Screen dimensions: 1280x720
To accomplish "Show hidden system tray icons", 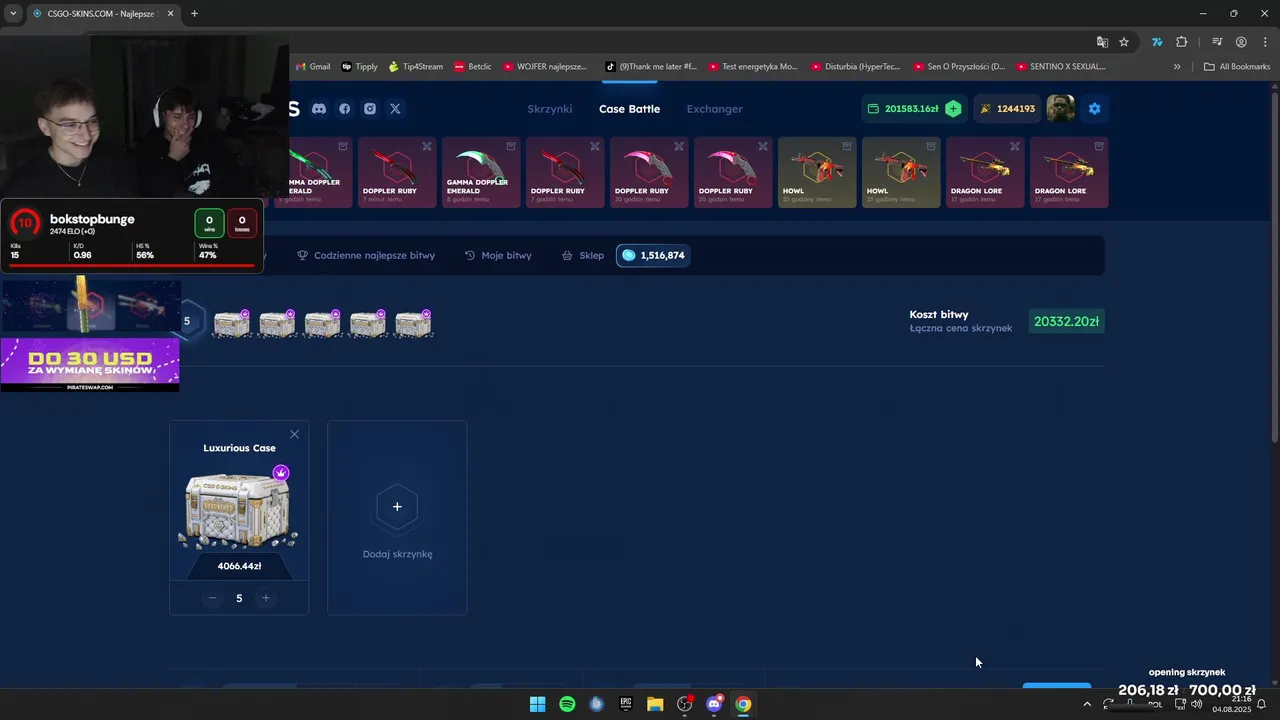I will click(x=1087, y=704).
